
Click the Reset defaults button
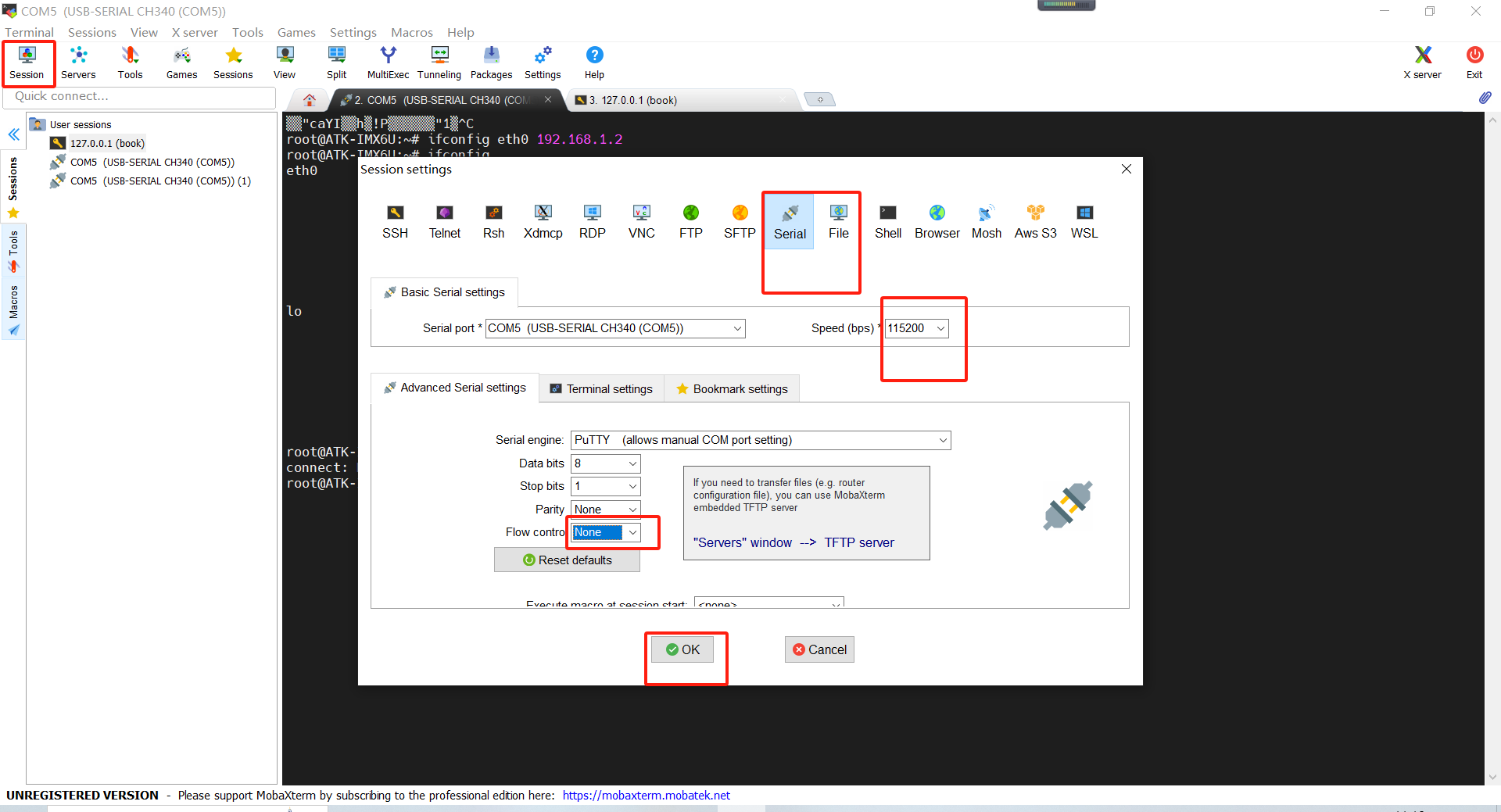pos(567,560)
